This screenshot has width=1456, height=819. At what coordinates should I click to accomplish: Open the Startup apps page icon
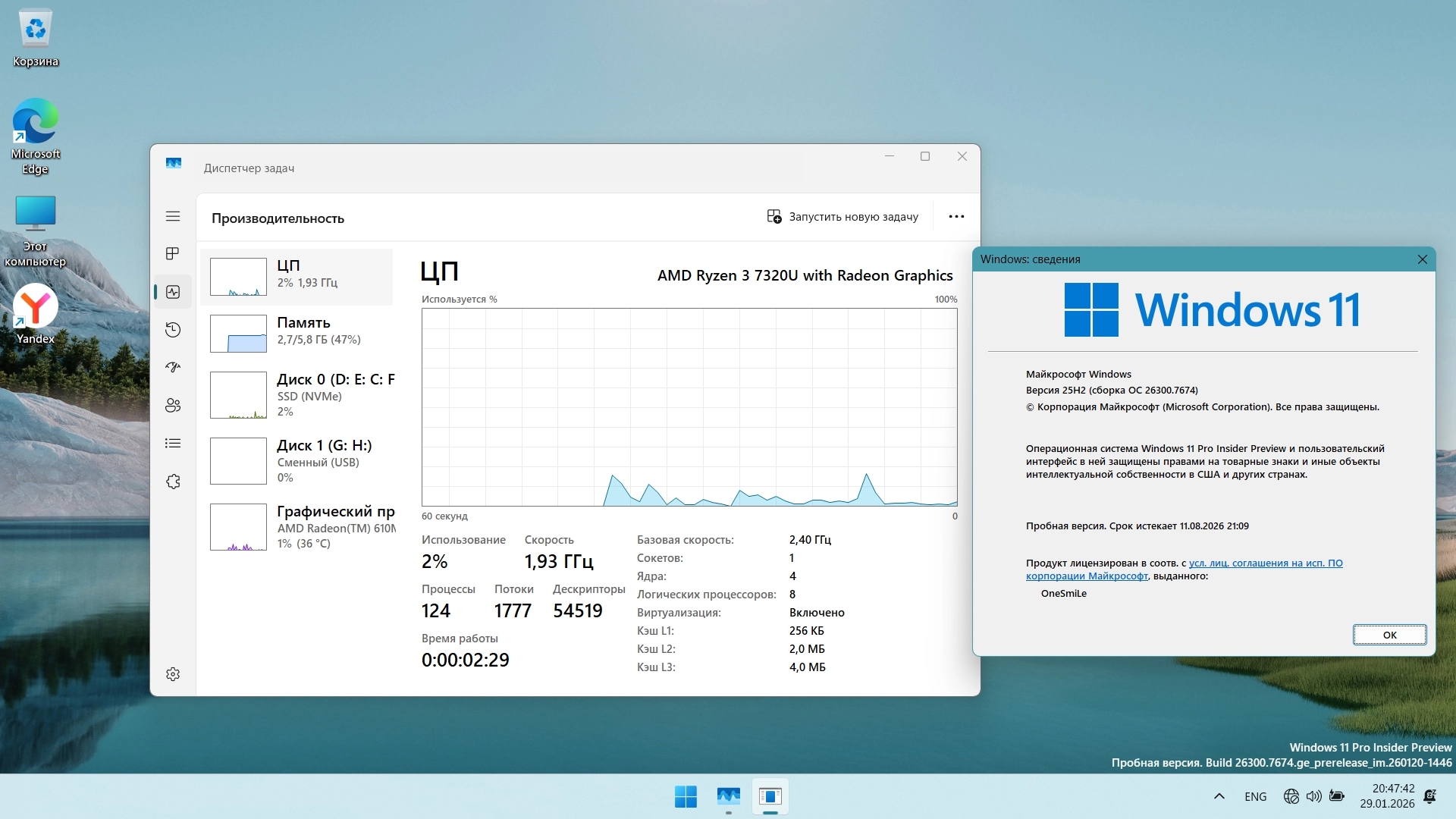[x=173, y=368]
